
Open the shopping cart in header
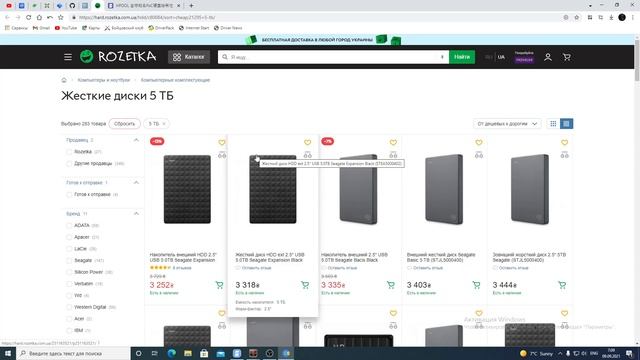567,57
